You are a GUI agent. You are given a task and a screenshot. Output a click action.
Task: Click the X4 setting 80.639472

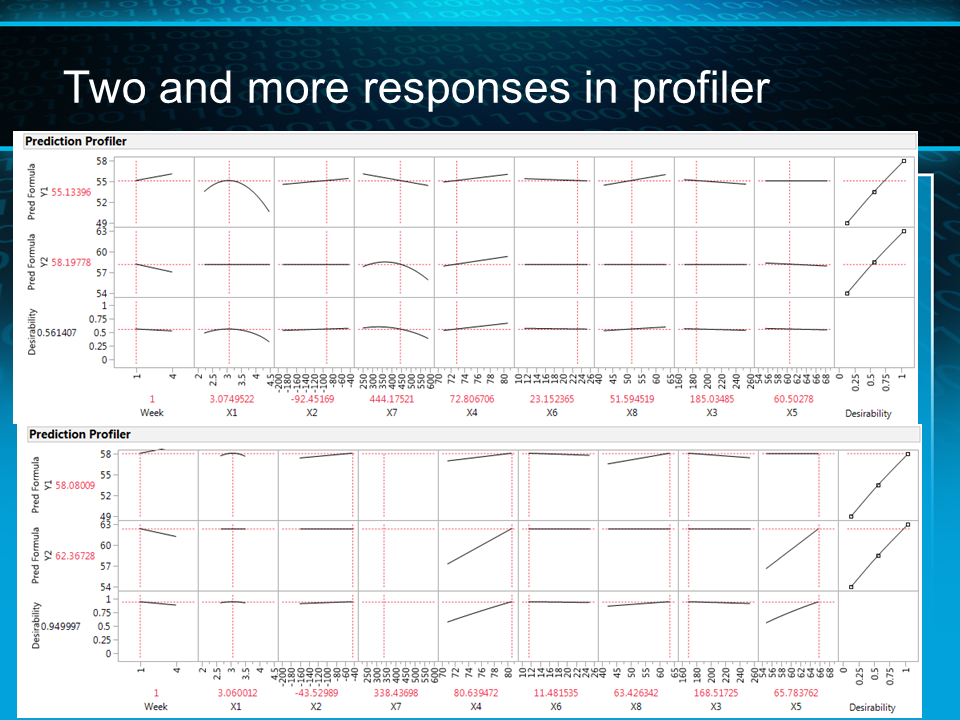pos(476,693)
